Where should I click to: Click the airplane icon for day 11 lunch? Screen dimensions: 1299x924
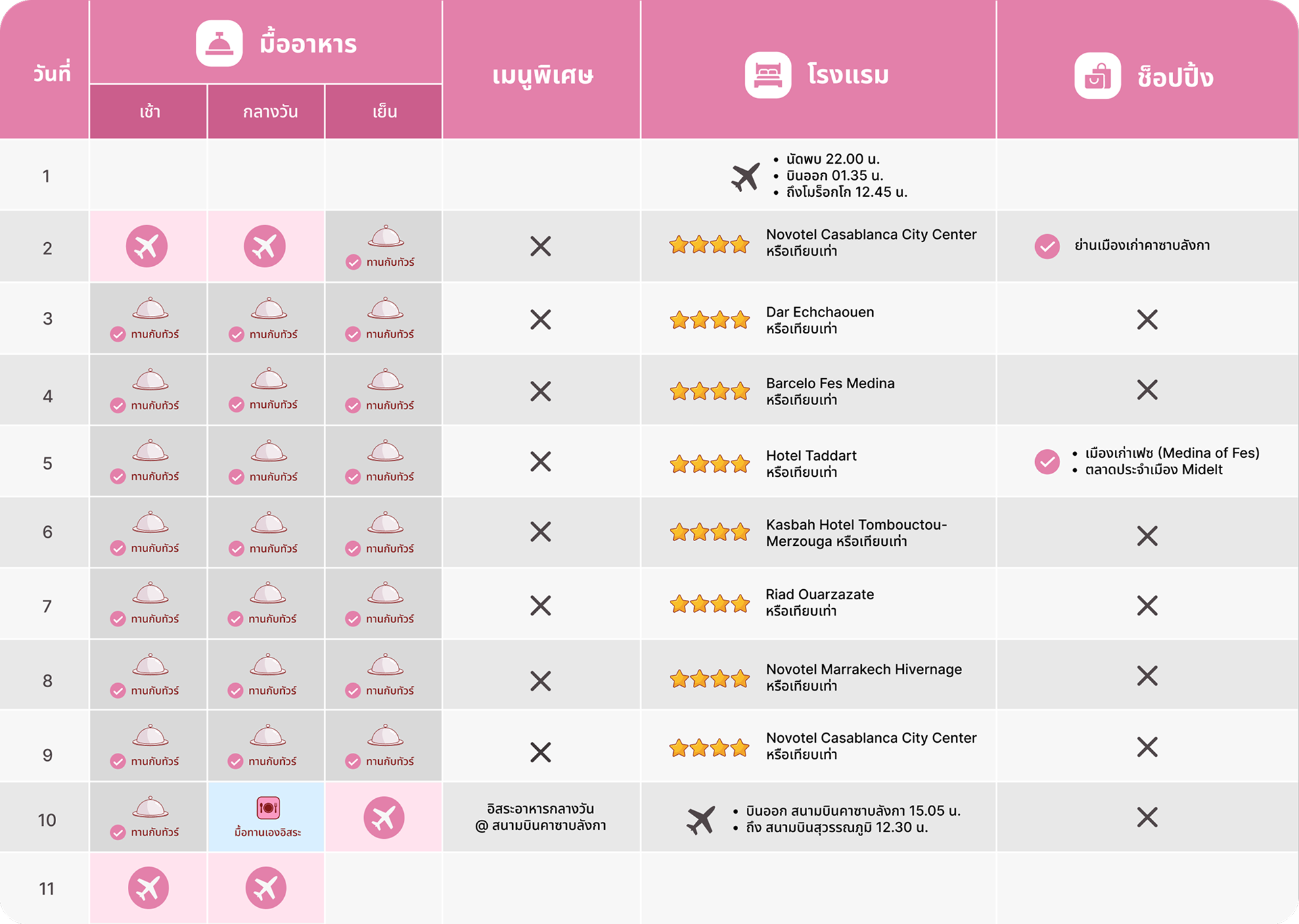(x=266, y=887)
